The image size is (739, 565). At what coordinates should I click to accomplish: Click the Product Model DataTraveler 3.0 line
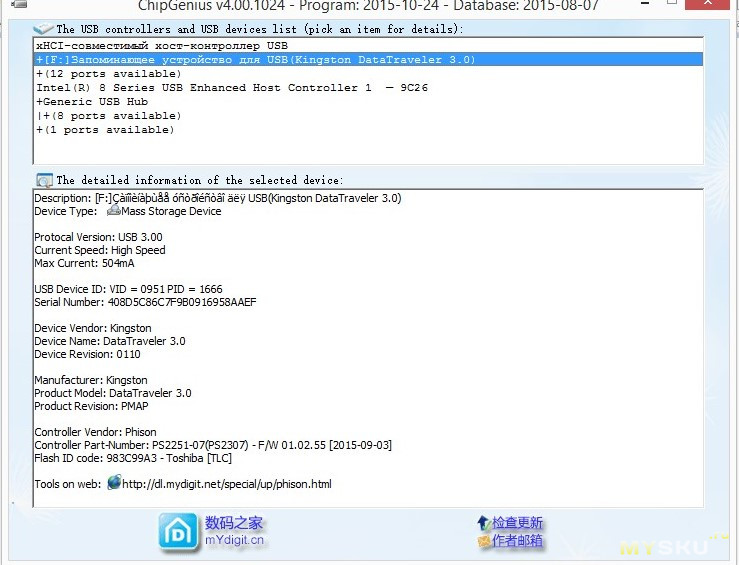pos(113,393)
